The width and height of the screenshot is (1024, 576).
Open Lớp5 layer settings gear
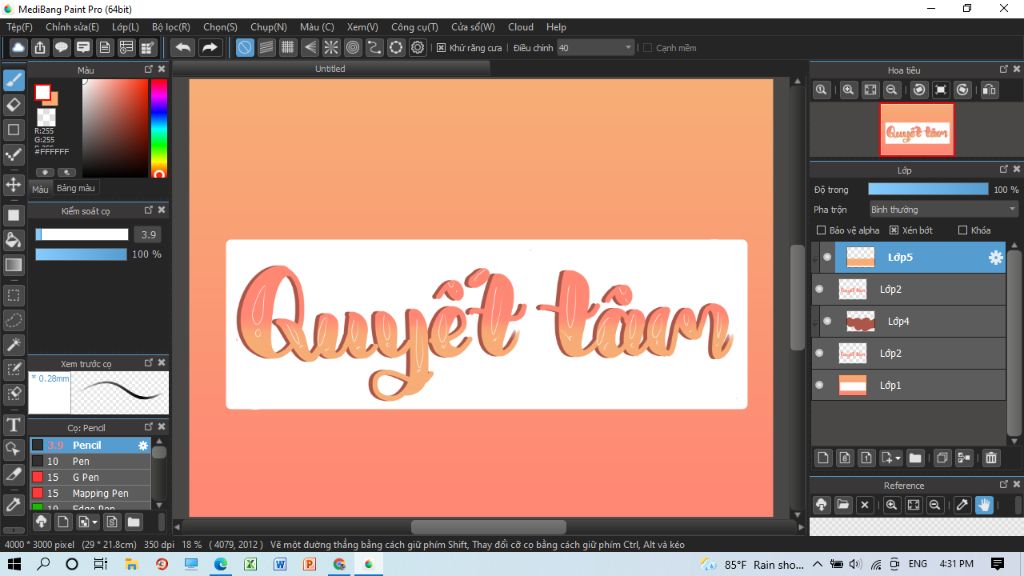click(995, 257)
